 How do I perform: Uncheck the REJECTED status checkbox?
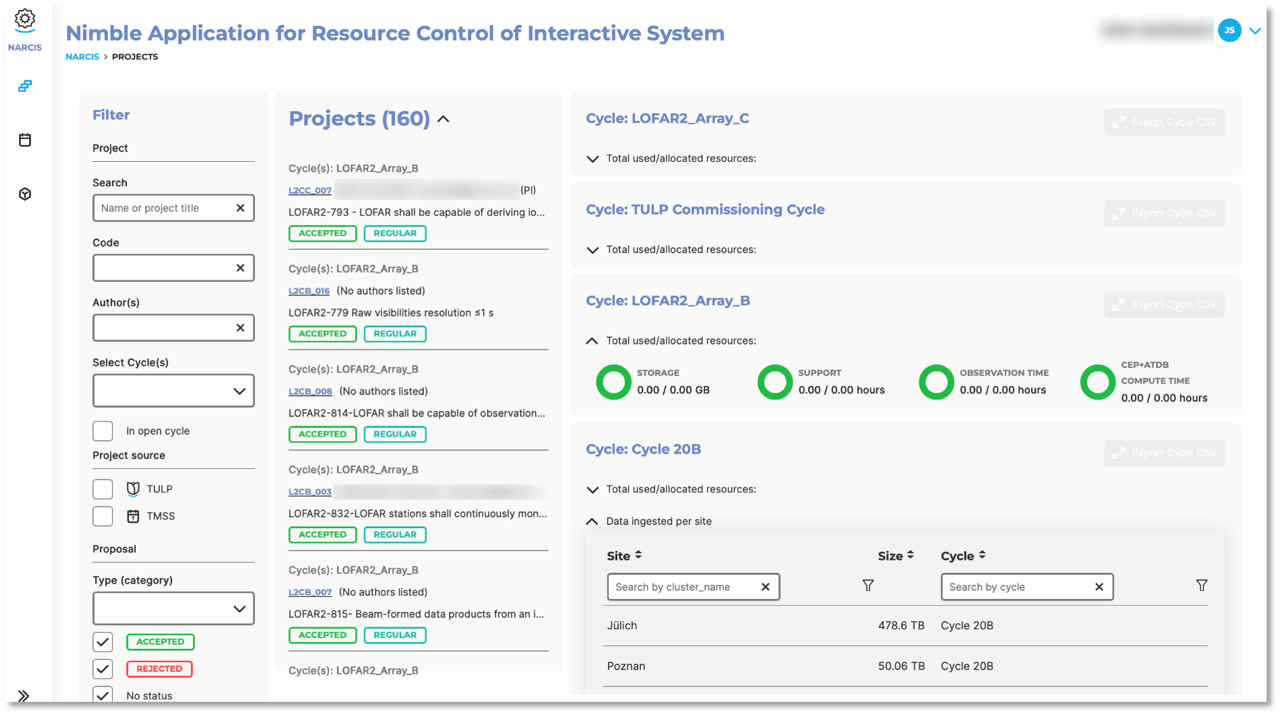(x=103, y=669)
